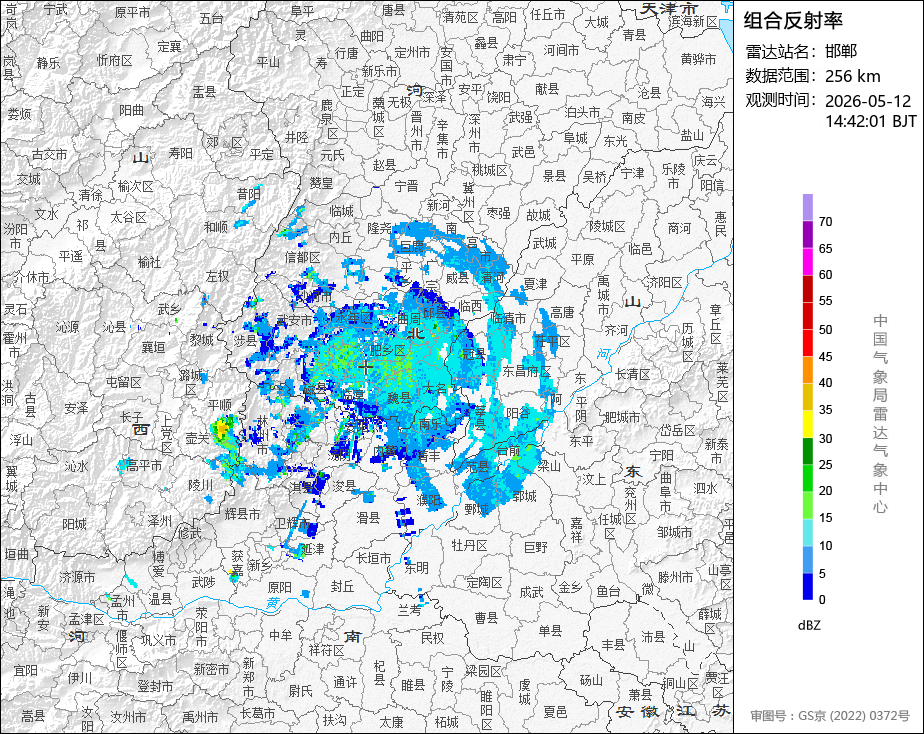Click the magenta 60–65 dBZ legend swatch
The height and width of the screenshot is (734, 924).
point(807,262)
